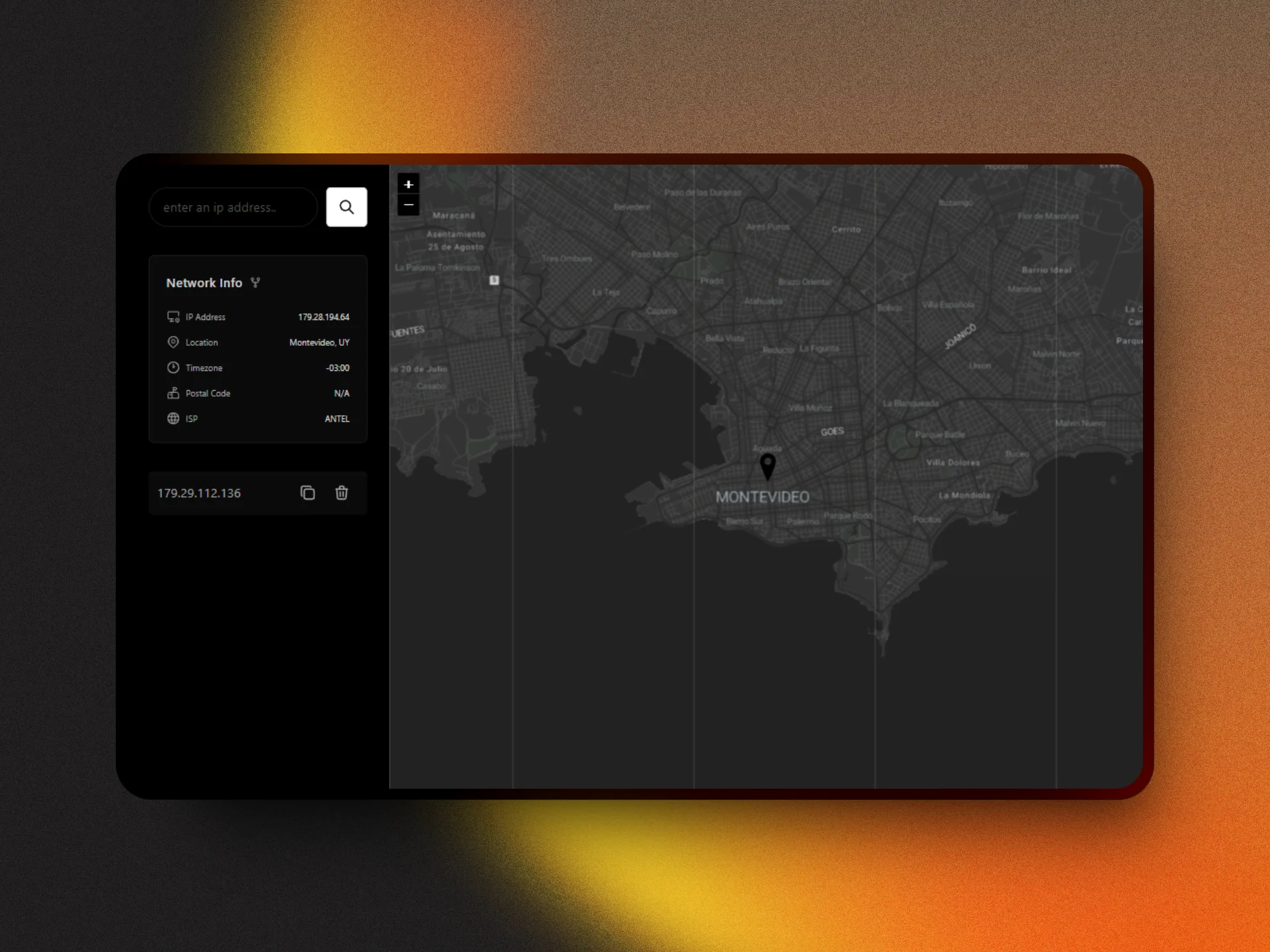Toggle the Postal Code info row
The image size is (1270, 952).
(x=257, y=393)
